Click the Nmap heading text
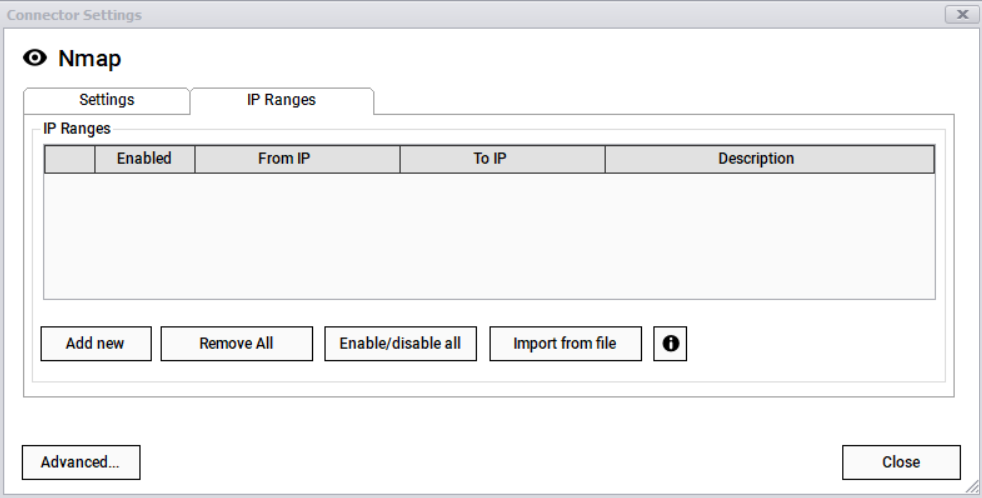 point(90,59)
